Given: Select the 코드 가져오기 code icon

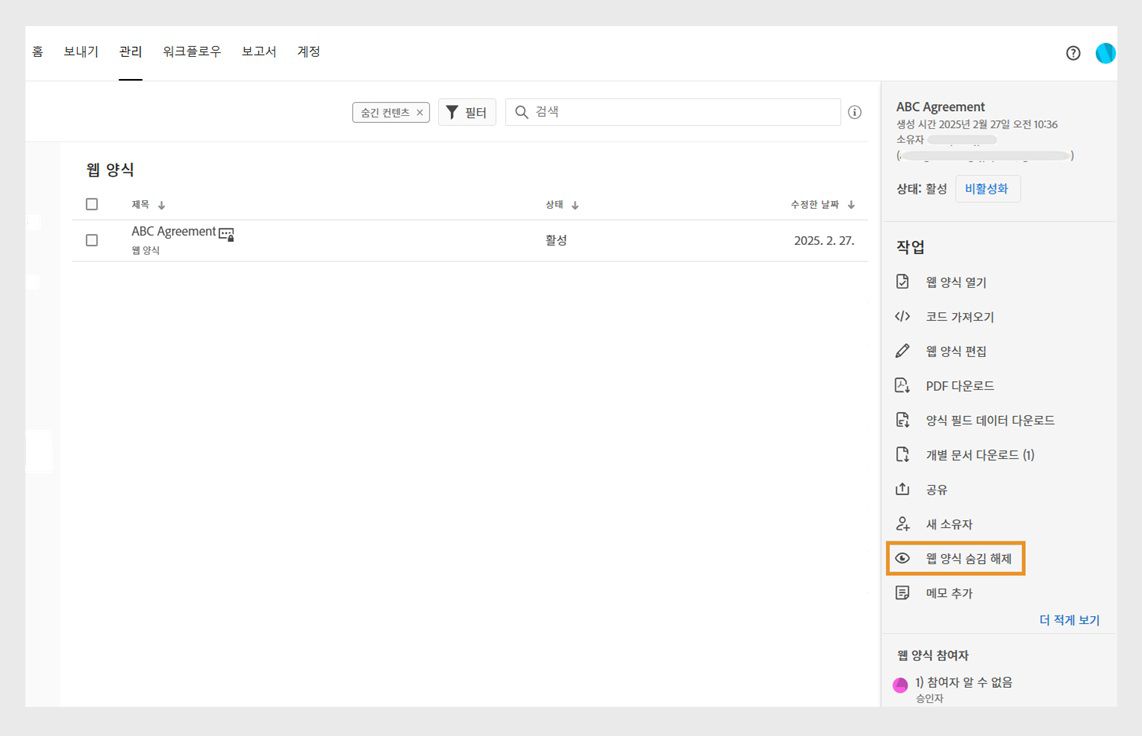Looking at the screenshot, I should (x=903, y=316).
